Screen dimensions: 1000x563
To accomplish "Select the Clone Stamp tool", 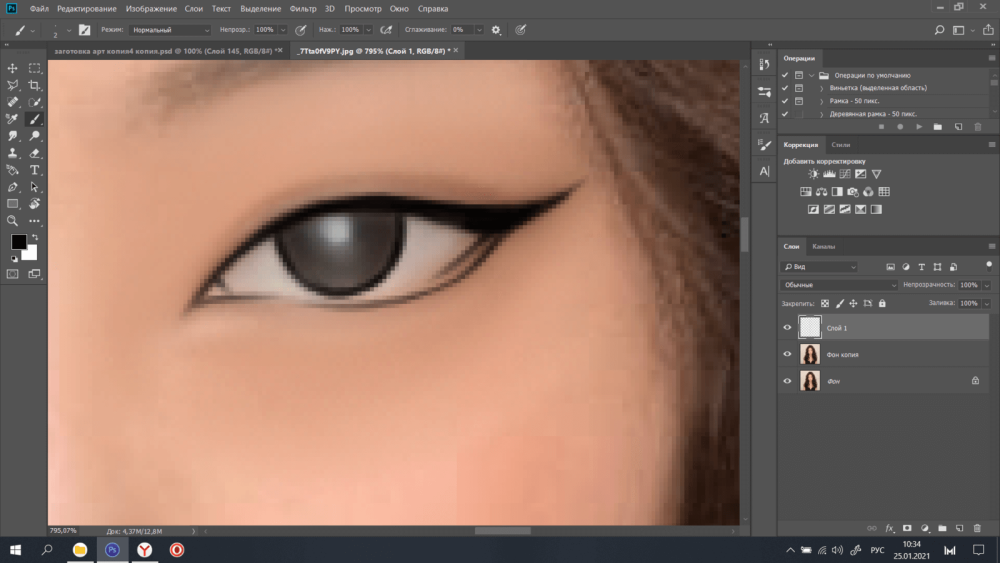I will (13, 153).
